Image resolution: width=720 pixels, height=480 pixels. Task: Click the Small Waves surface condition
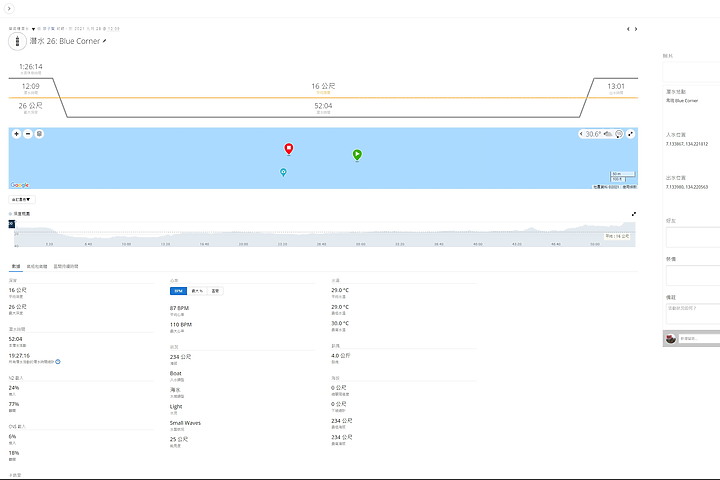tap(185, 423)
